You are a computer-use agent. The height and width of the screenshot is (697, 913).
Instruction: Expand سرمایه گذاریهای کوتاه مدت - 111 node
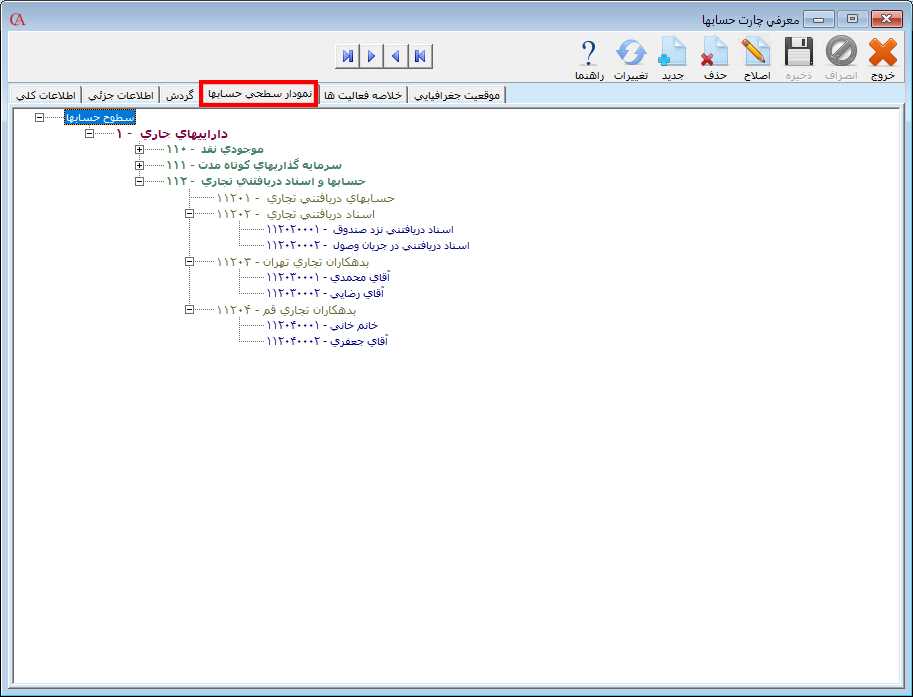pyautogui.click(x=139, y=165)
